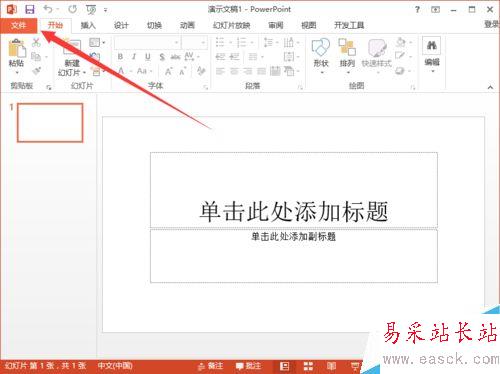
Task: Switch to the 插入 tab
Action: pyautogui.click(x=88, y=25)
